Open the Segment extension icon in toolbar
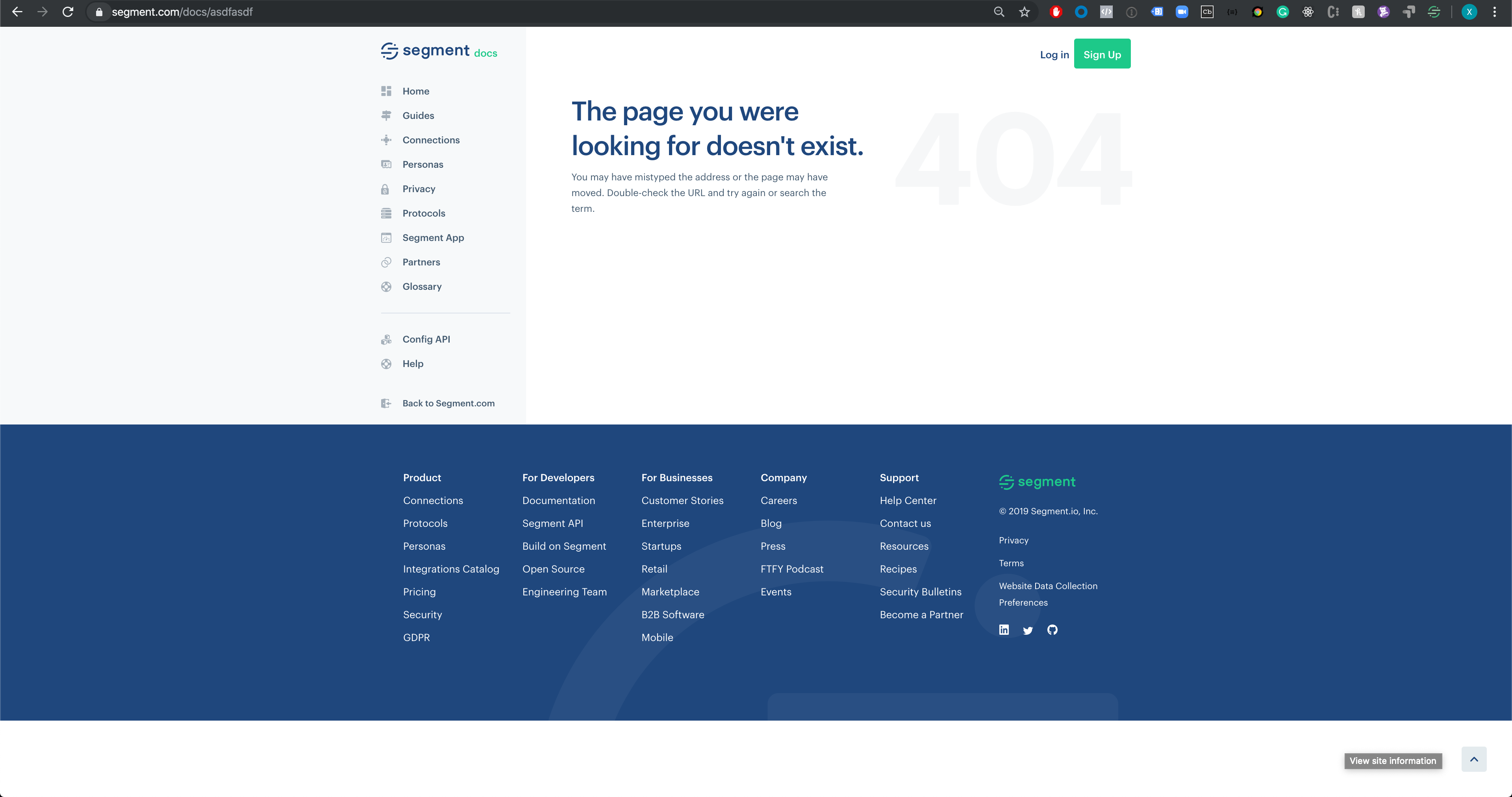 point(1434,12)
